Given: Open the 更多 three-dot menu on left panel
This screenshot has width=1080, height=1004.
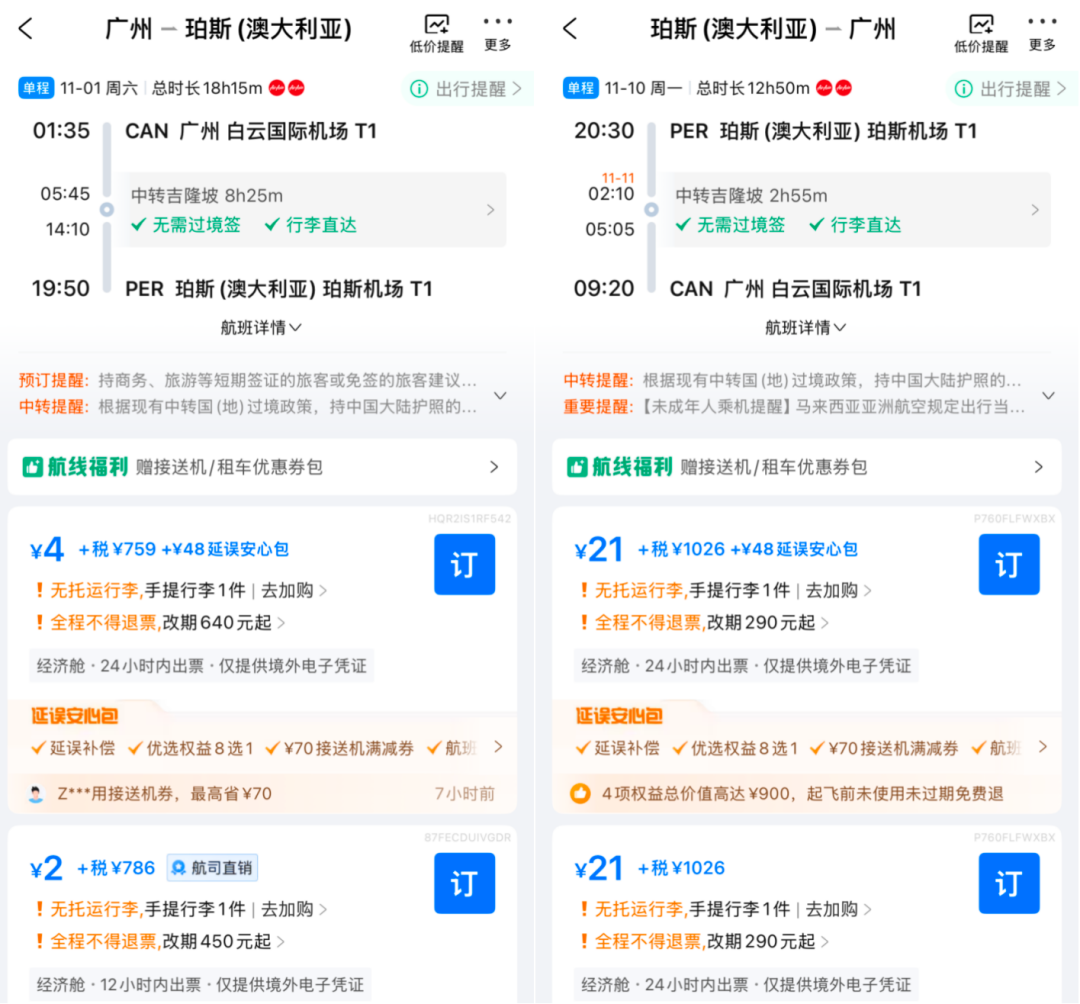Looking at the screenshot, I should click(497, 30).
